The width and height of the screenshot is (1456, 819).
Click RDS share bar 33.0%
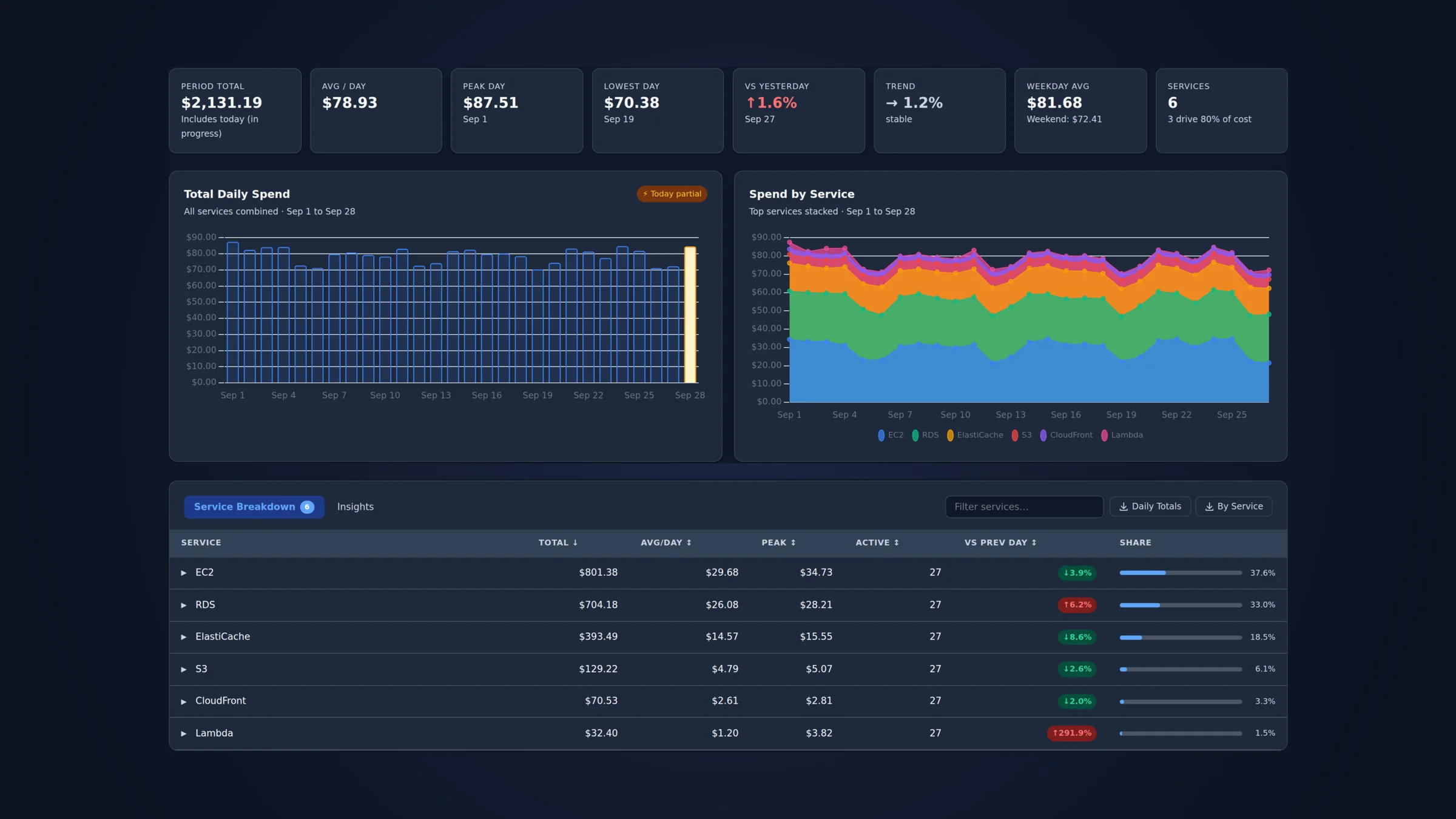[1181, 605]
